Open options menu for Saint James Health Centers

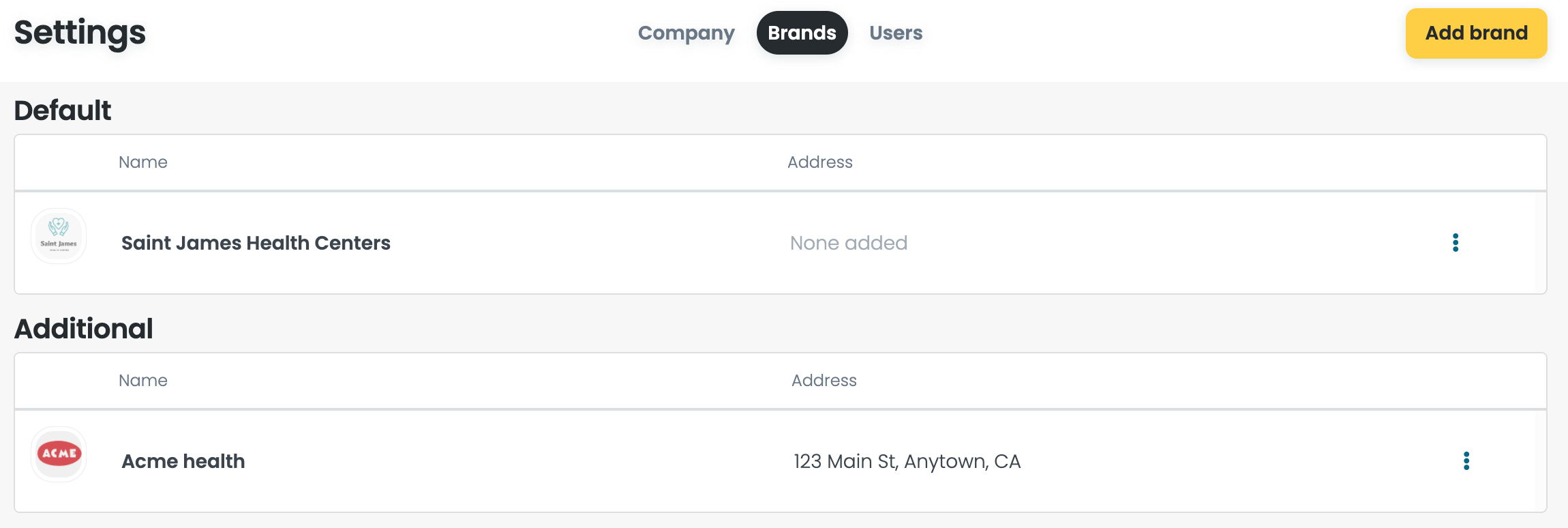coord(1455,243)
